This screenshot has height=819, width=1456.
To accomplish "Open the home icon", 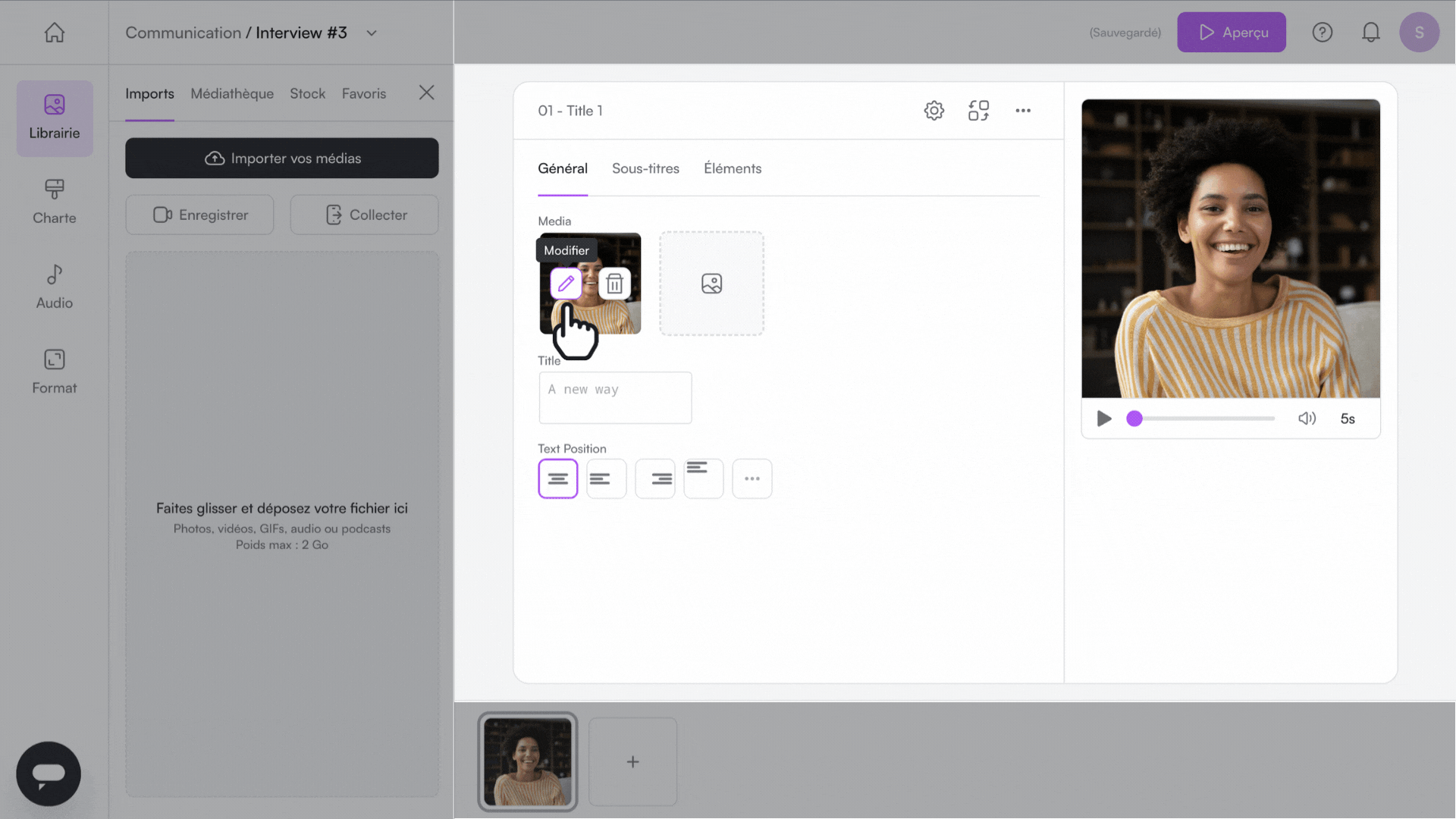I will 54,33.
